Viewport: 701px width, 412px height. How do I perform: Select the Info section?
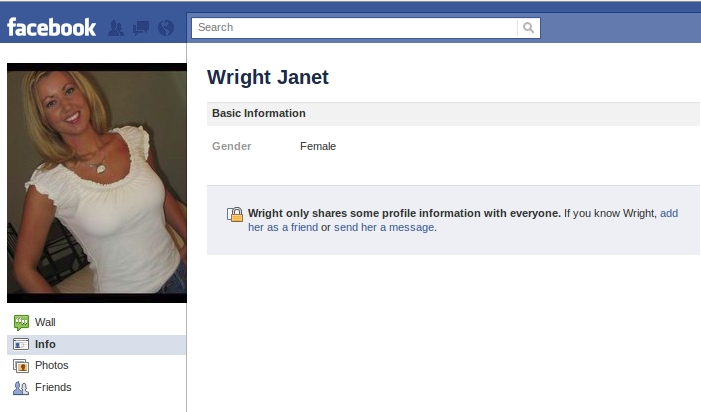tap(96, 345)
